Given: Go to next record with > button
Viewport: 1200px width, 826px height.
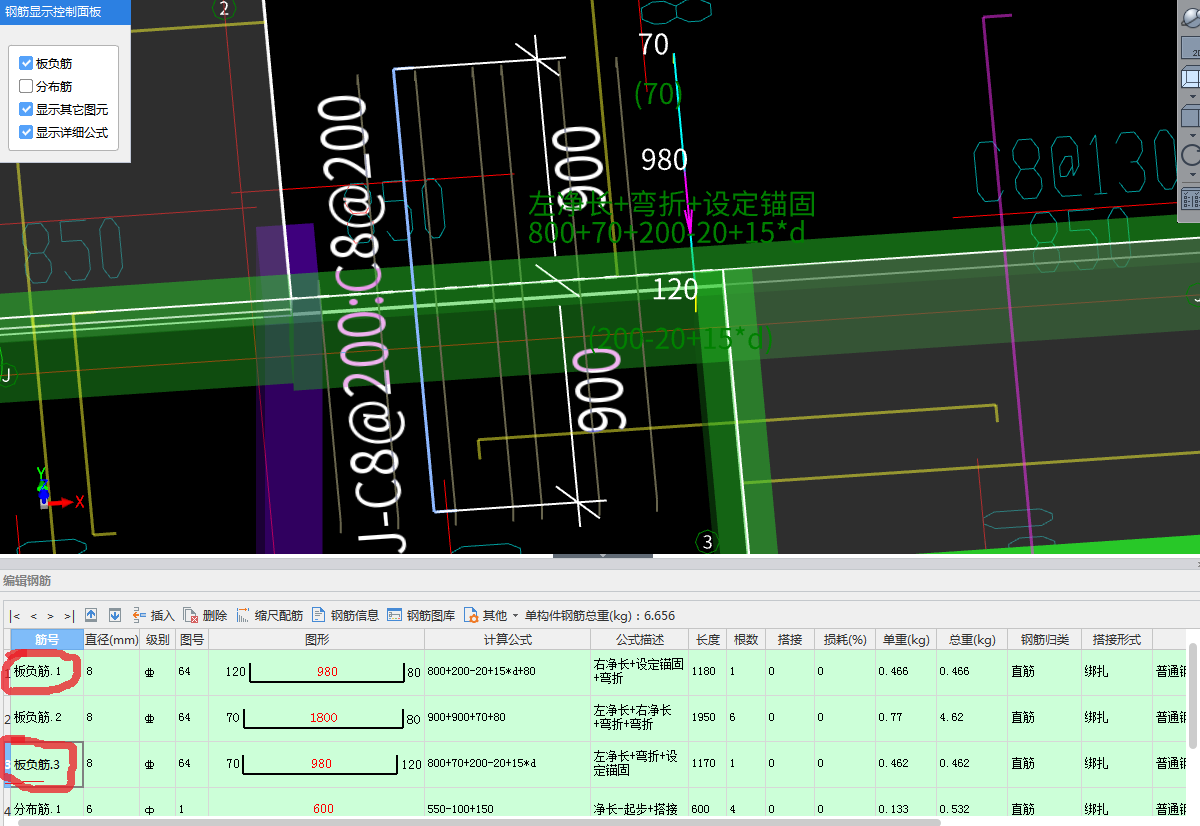Looking at the screenshot, I should [51, 616].
